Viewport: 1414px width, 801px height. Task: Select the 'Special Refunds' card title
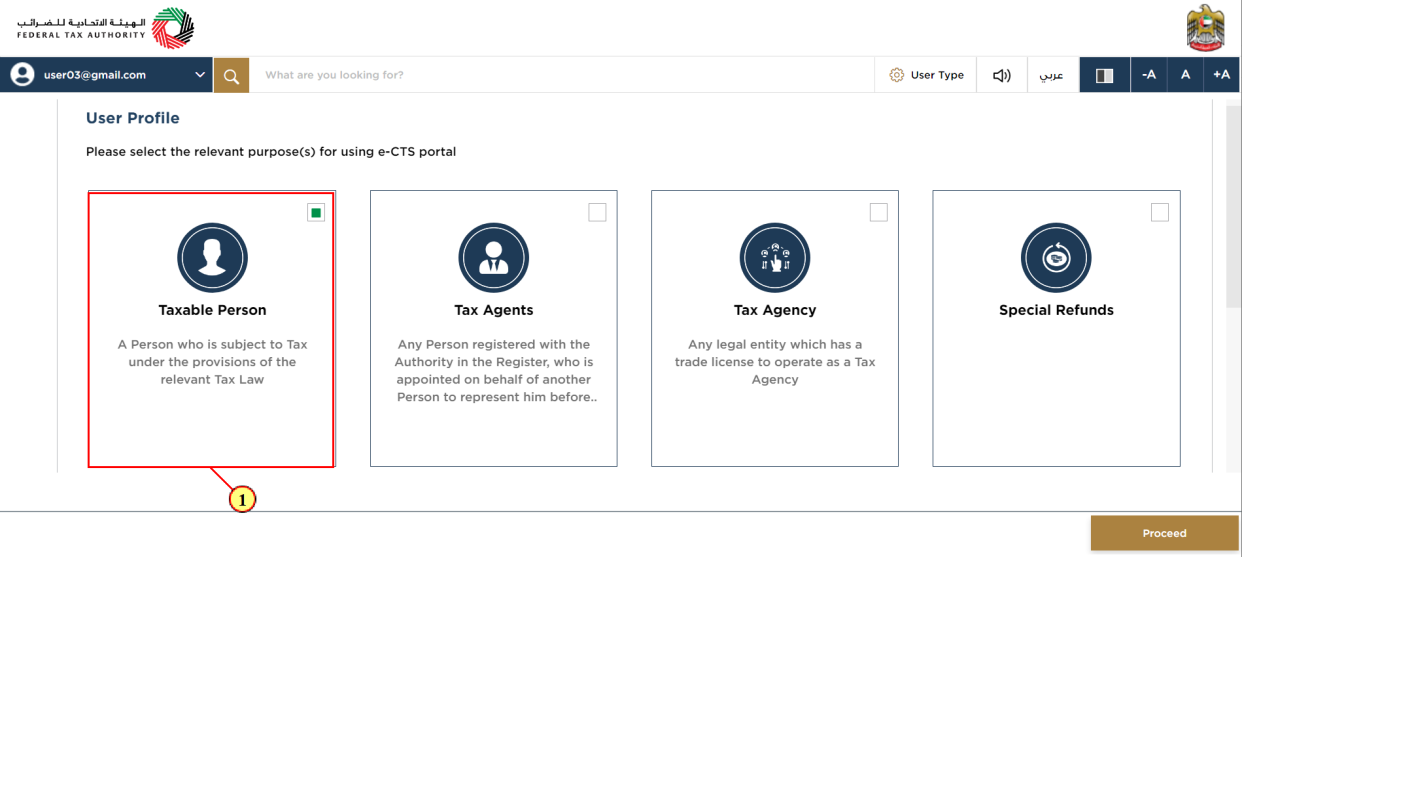(1056, 310)
